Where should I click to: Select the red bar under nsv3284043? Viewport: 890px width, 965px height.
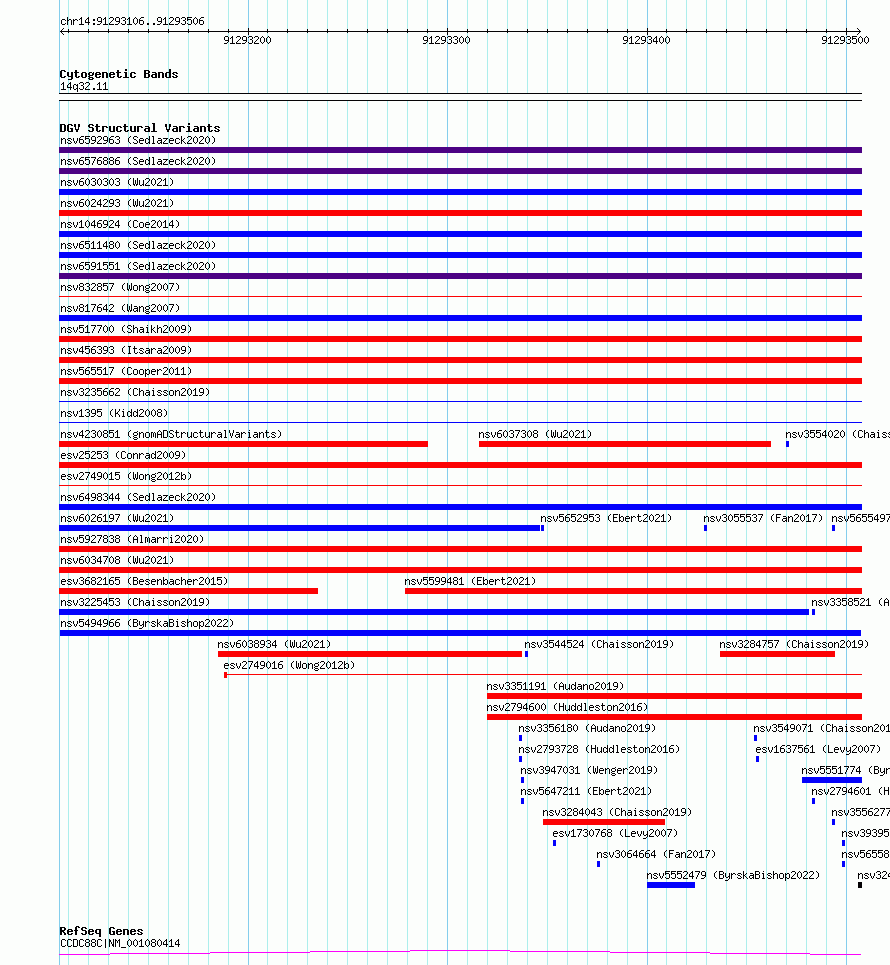tap(604, 822)
